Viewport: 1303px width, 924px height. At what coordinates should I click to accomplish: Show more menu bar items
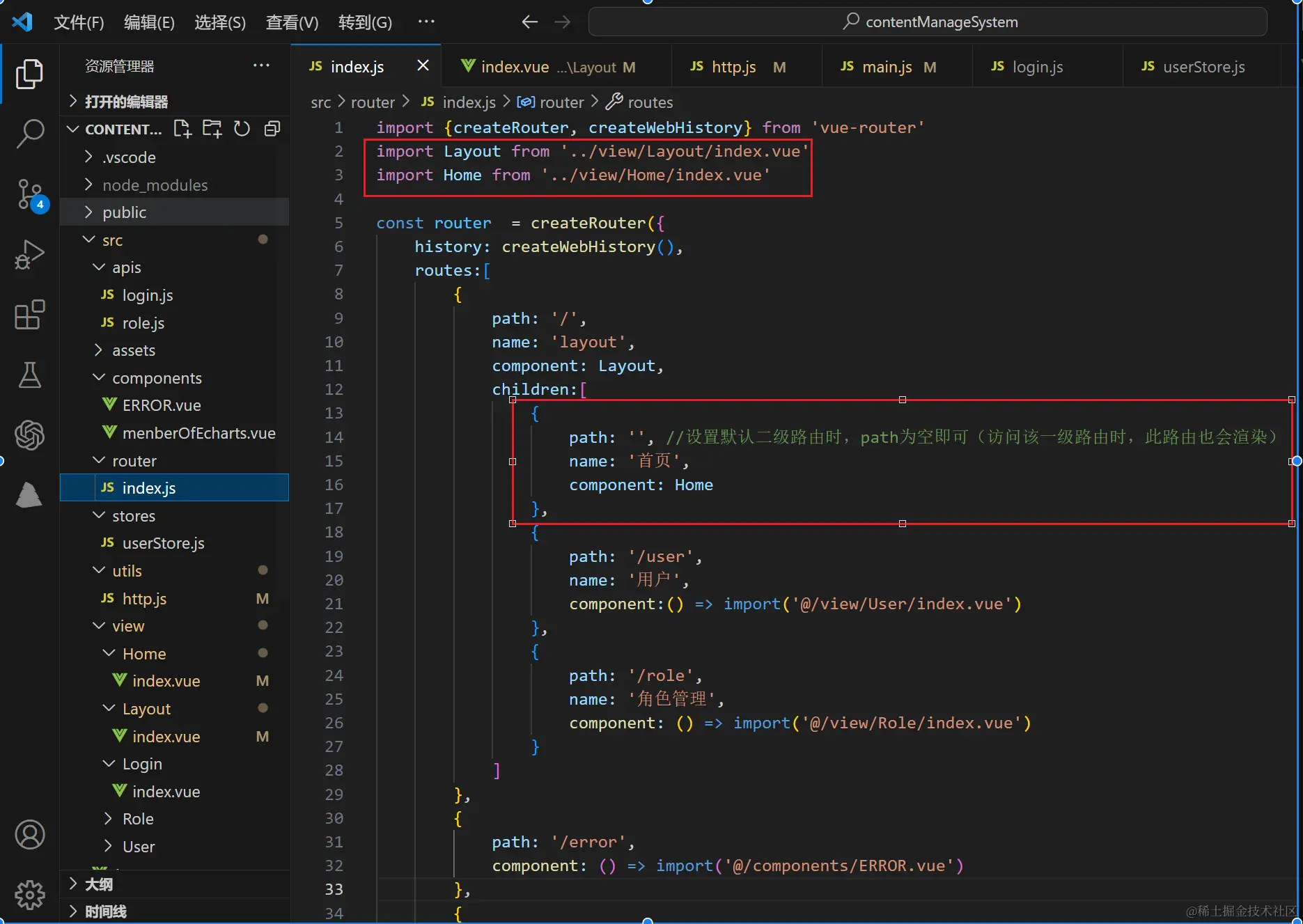coord(426,22)
